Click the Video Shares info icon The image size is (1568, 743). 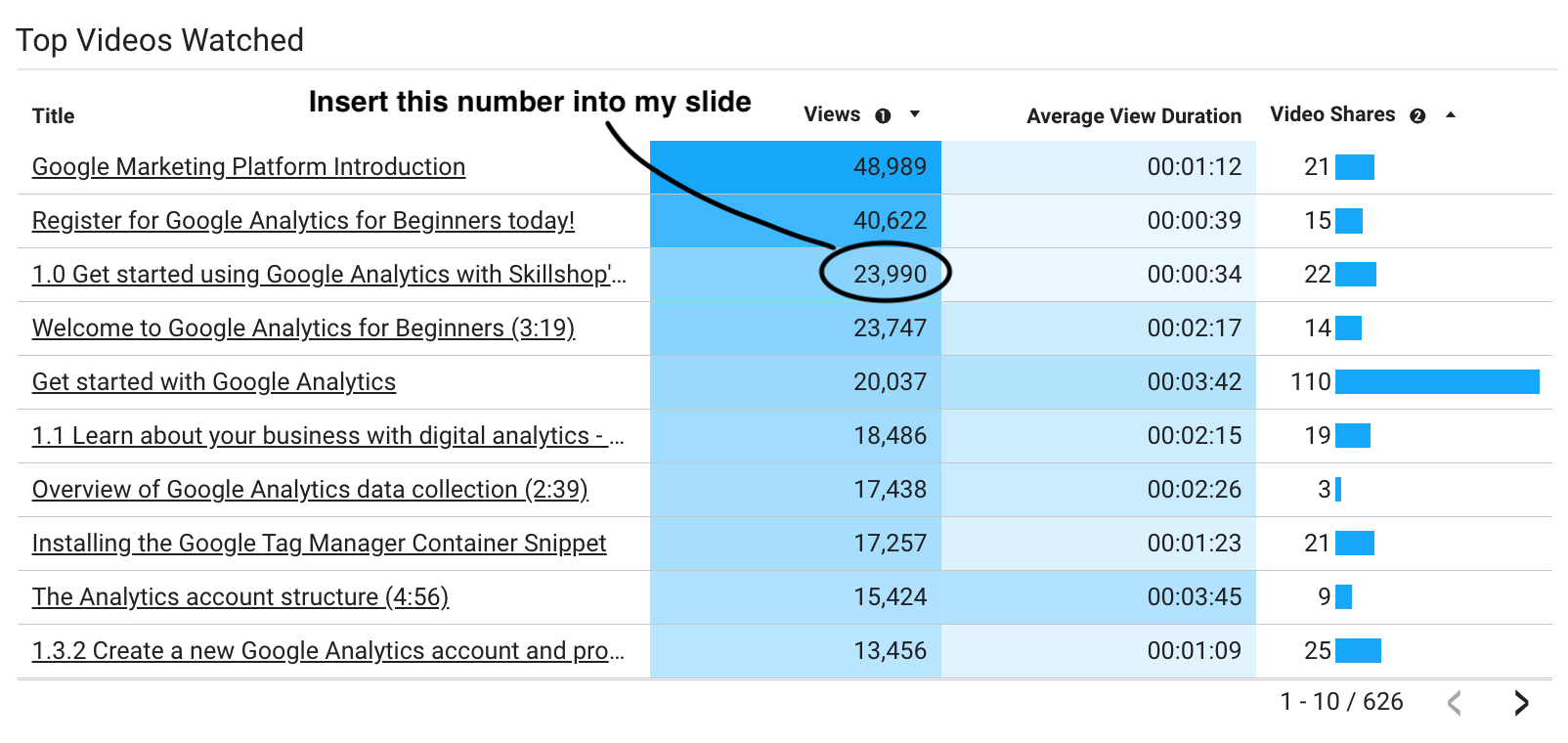(1417, 115)
